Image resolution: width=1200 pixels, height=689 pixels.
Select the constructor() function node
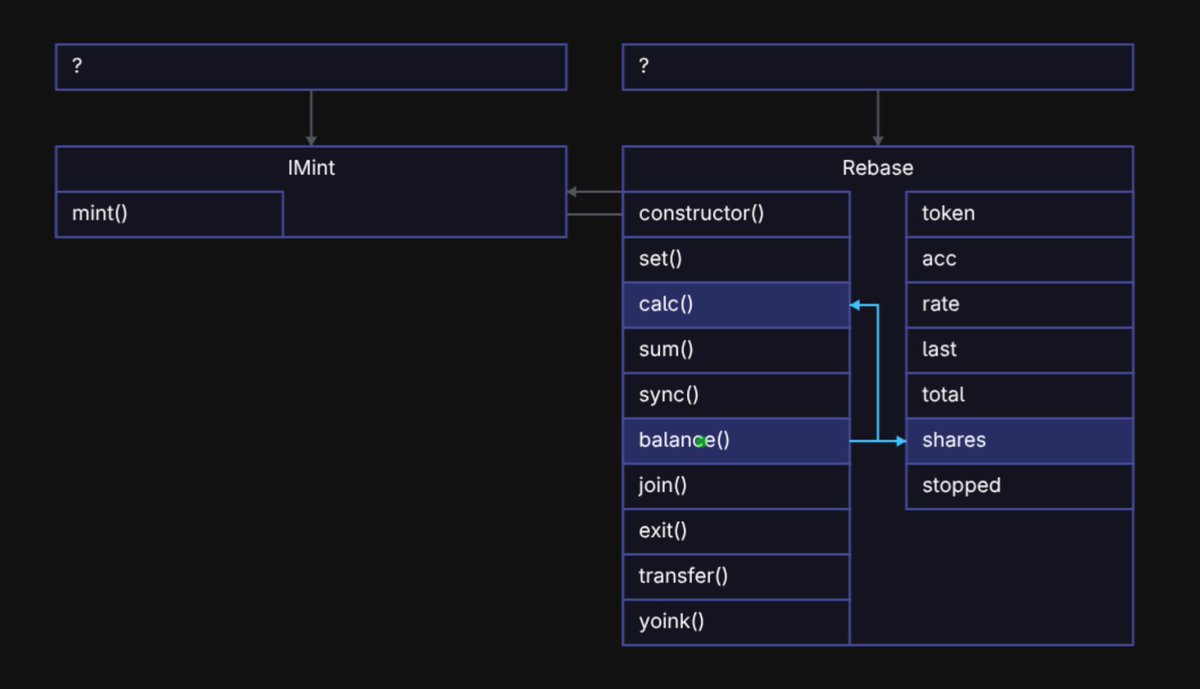(736, 214)
